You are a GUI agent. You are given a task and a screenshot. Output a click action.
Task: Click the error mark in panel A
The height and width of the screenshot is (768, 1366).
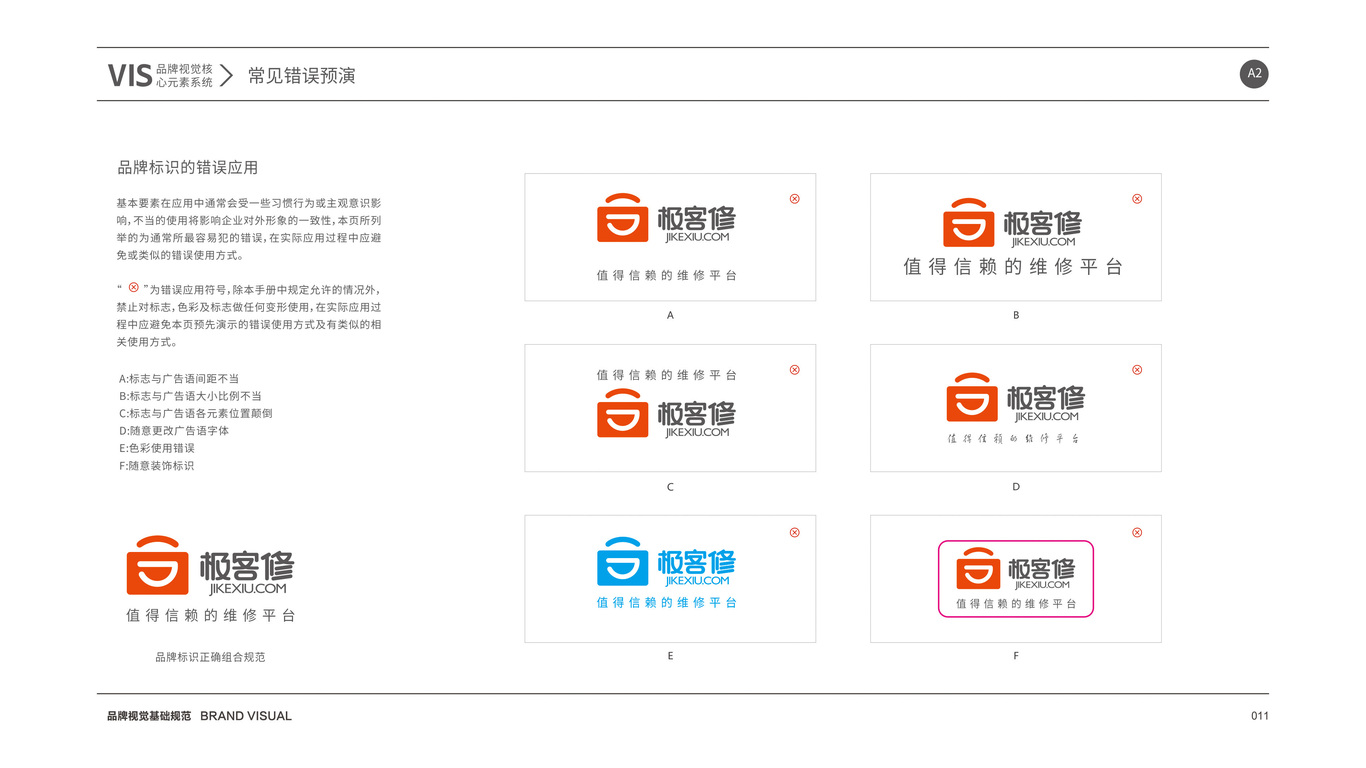click(x=795, y=198)
